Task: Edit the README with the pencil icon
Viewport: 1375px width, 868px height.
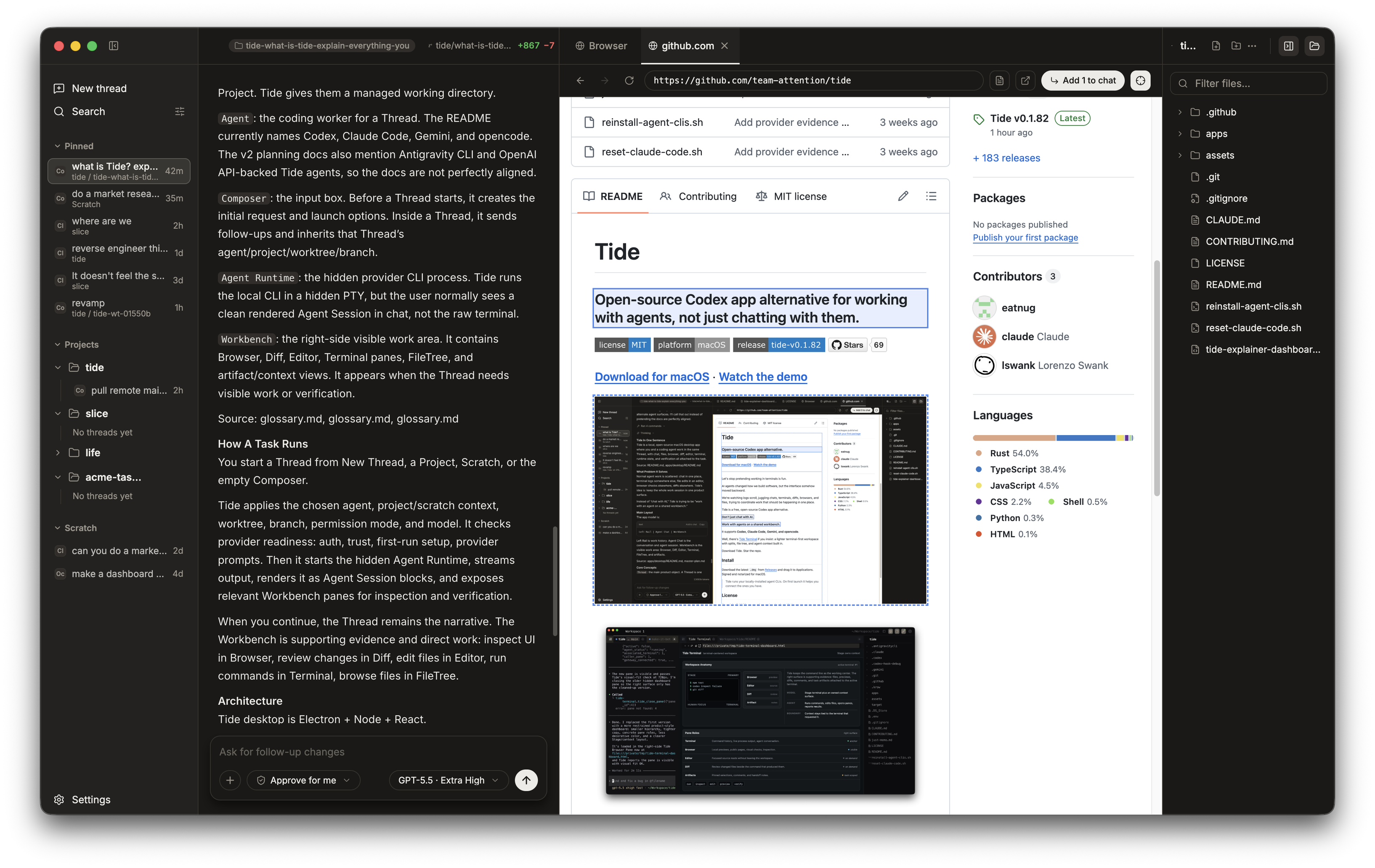Action: (x=903, y=196)
